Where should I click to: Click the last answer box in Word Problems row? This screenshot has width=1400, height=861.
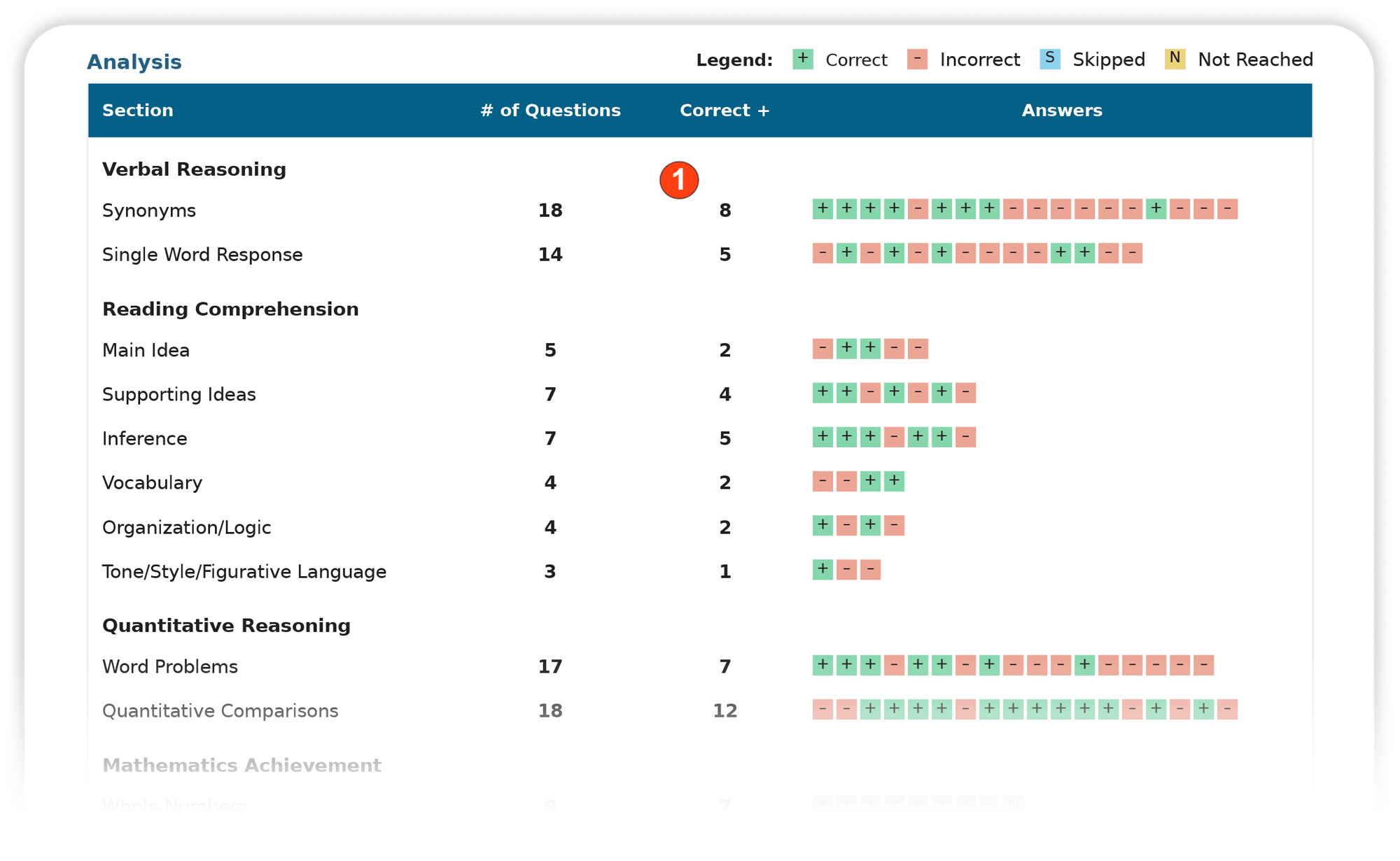pos(1203,665)
